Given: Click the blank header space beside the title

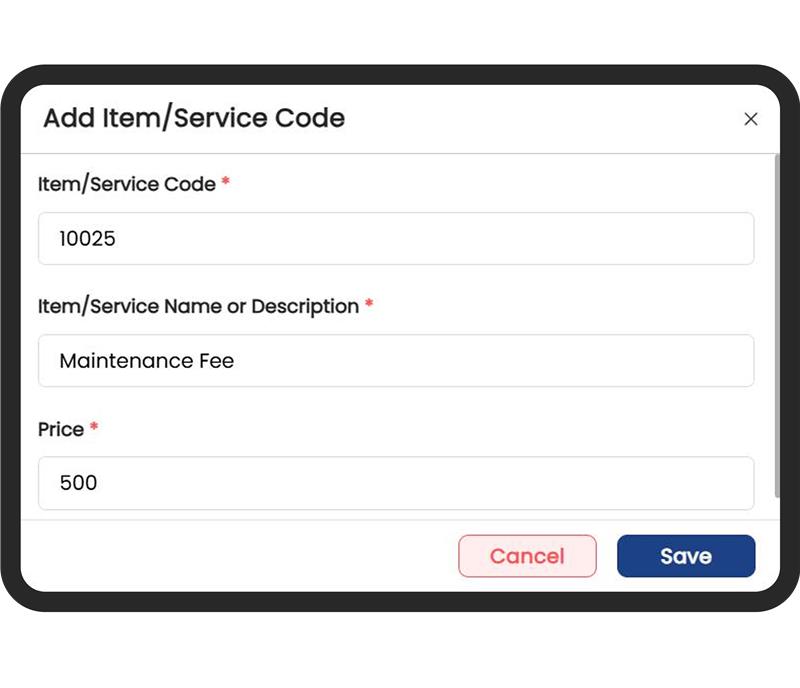Looking at the screenshot, I should pos(540,119).
